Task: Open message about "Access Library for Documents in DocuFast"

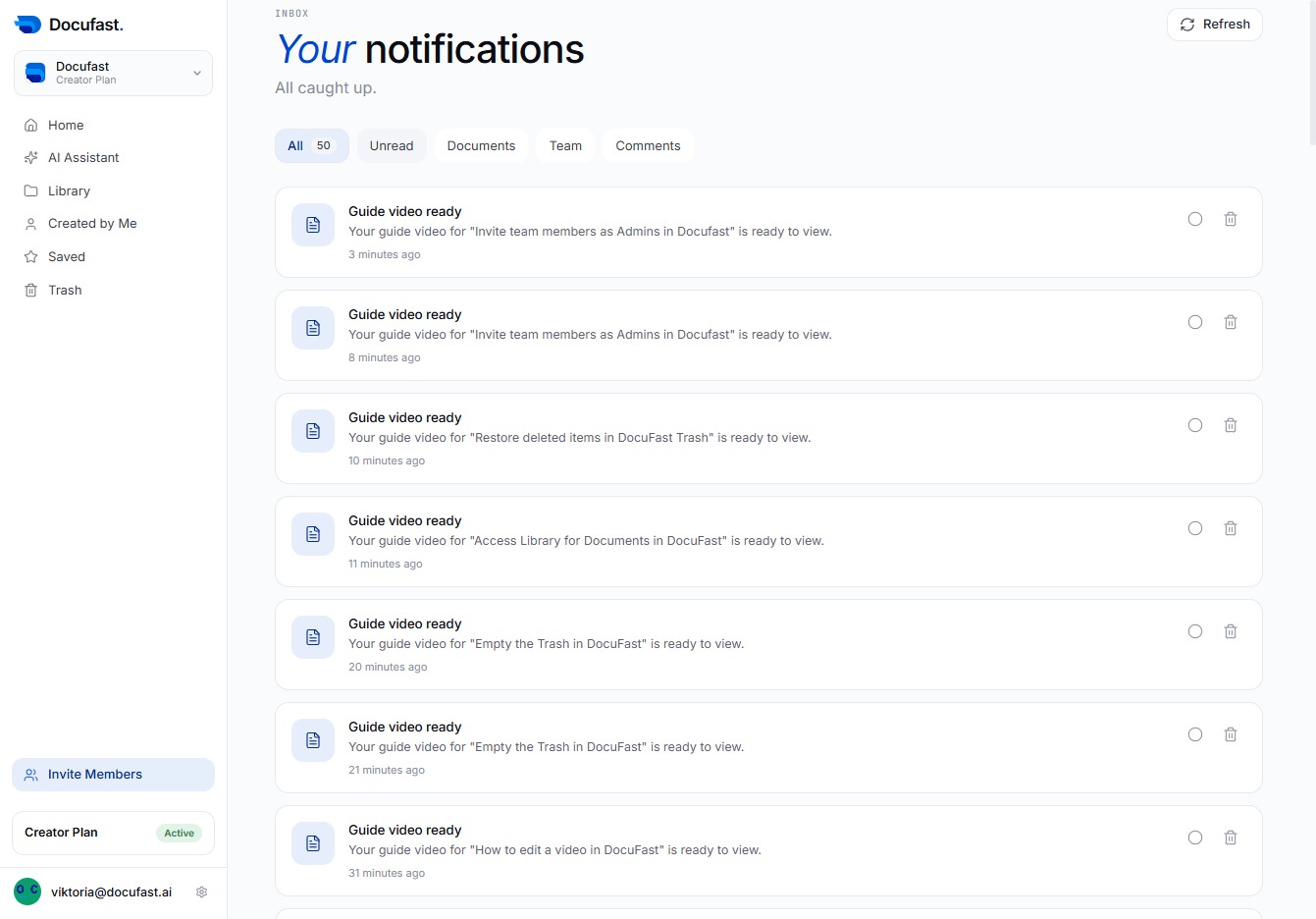Action: click(x=586, y=541)
